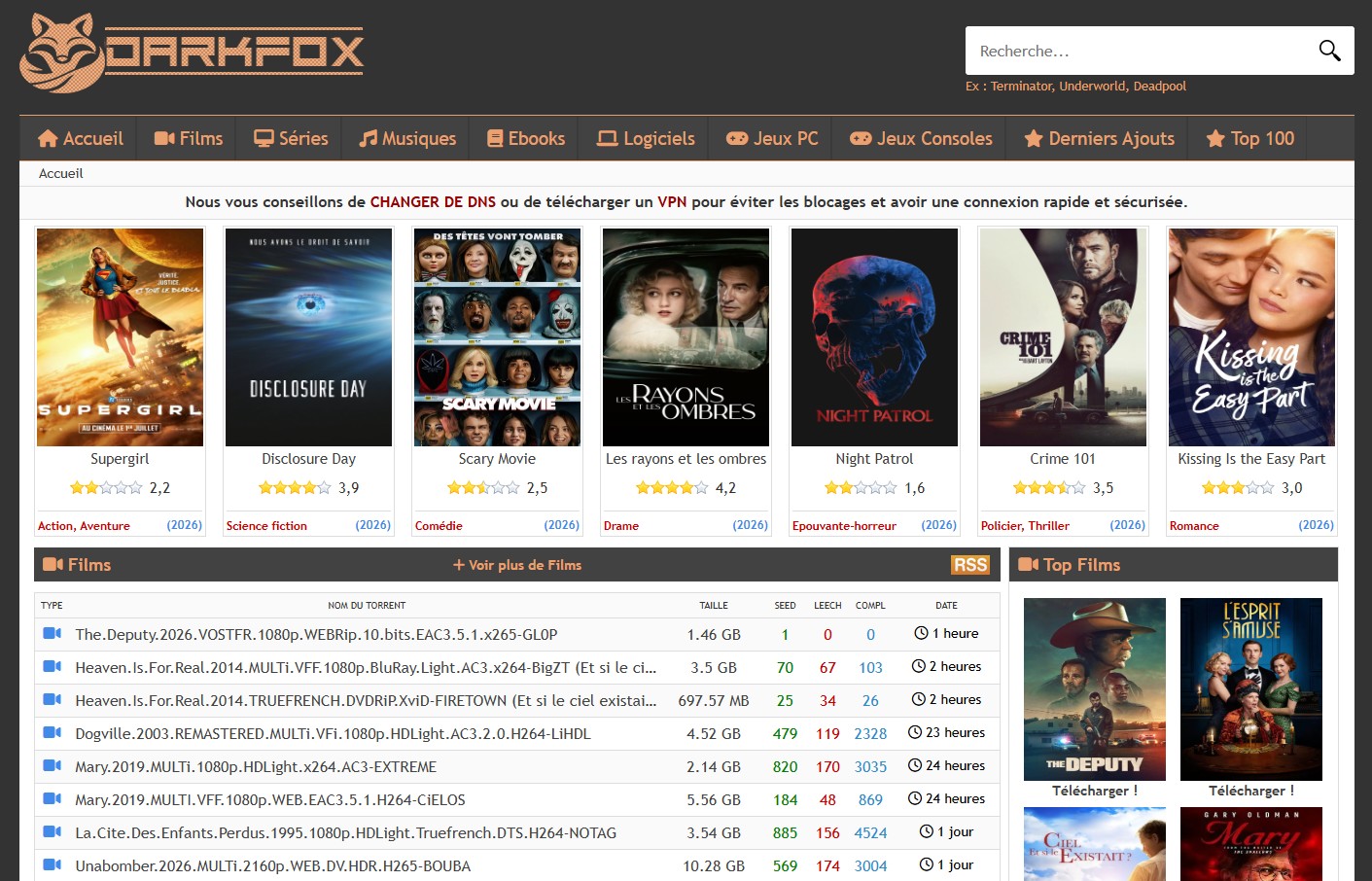Click the RSS feed badge
Image resolution: width=1372 pixels, height=881 pixels.
[x=969, y=565]
